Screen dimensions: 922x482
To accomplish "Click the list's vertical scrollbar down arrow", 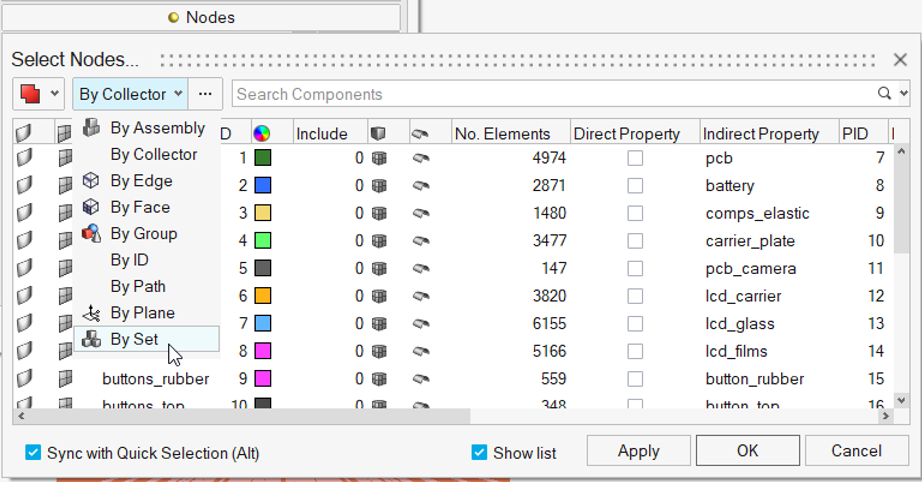I will 901,401.
